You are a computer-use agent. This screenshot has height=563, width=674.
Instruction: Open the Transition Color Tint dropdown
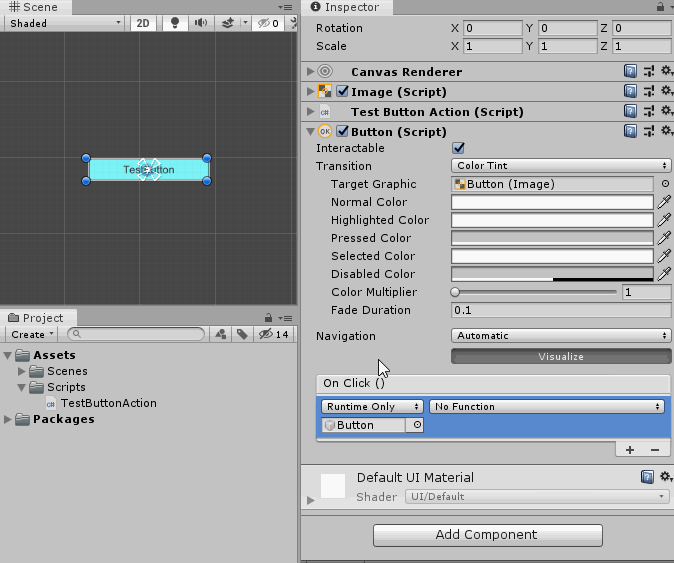pos(561,166)
